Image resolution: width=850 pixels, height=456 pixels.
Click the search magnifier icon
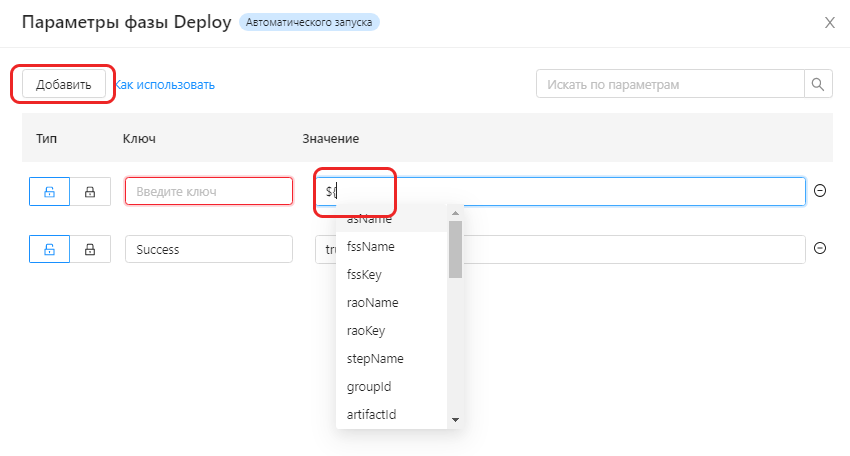[x=819, y=84]
